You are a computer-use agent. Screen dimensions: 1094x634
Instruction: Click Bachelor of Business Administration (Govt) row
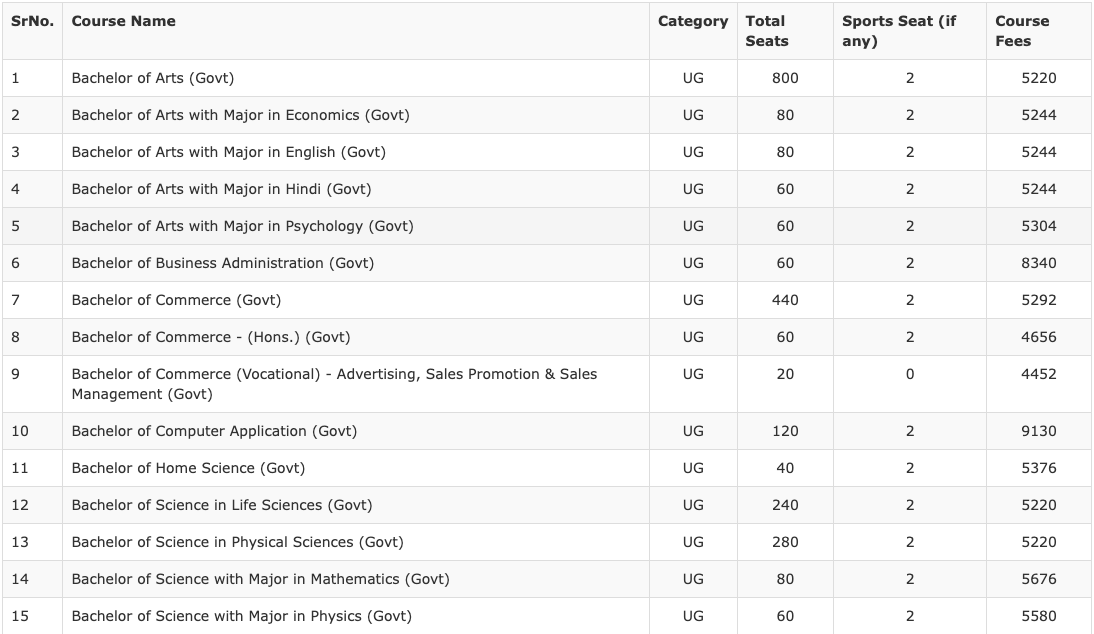[x=222, y=263]
